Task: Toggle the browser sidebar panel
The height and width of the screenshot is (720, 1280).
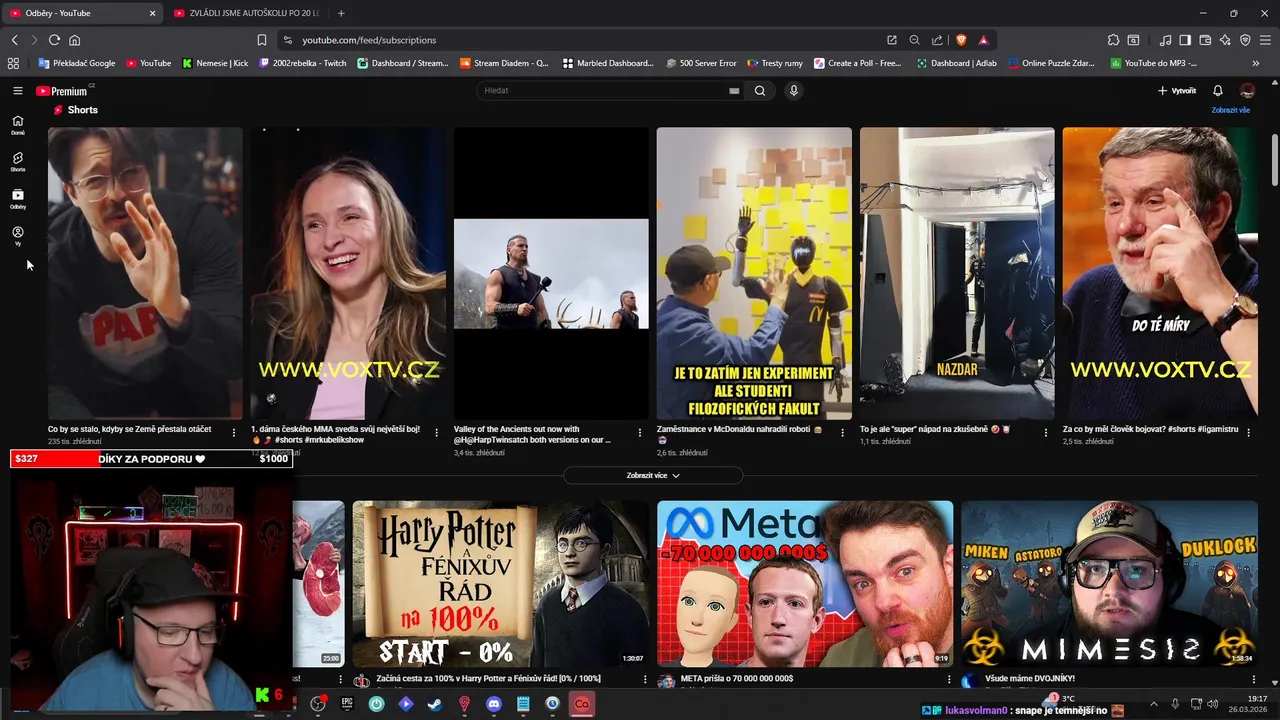Action: pos(1185,40)
